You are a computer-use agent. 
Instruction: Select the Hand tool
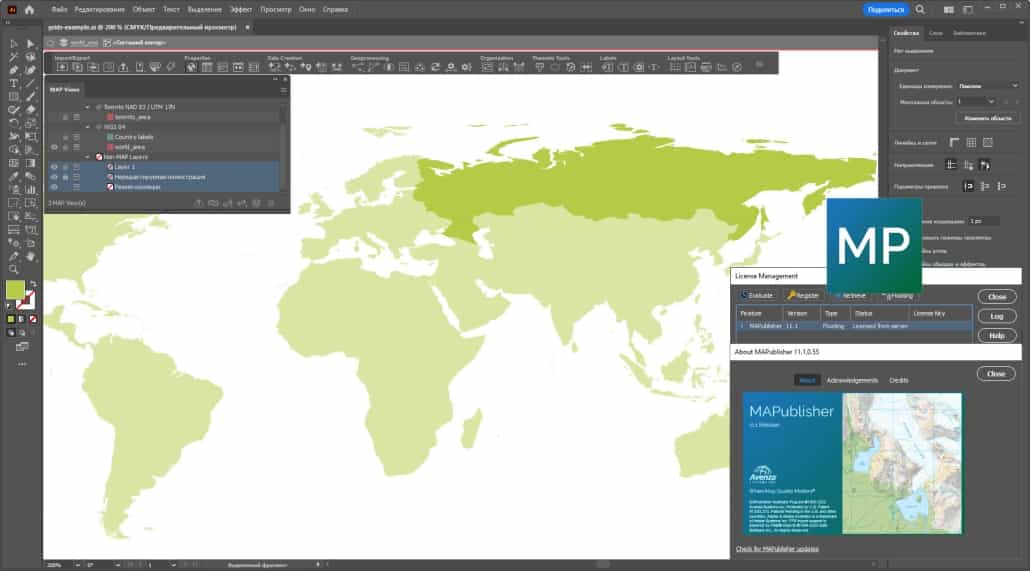(30, 256)
